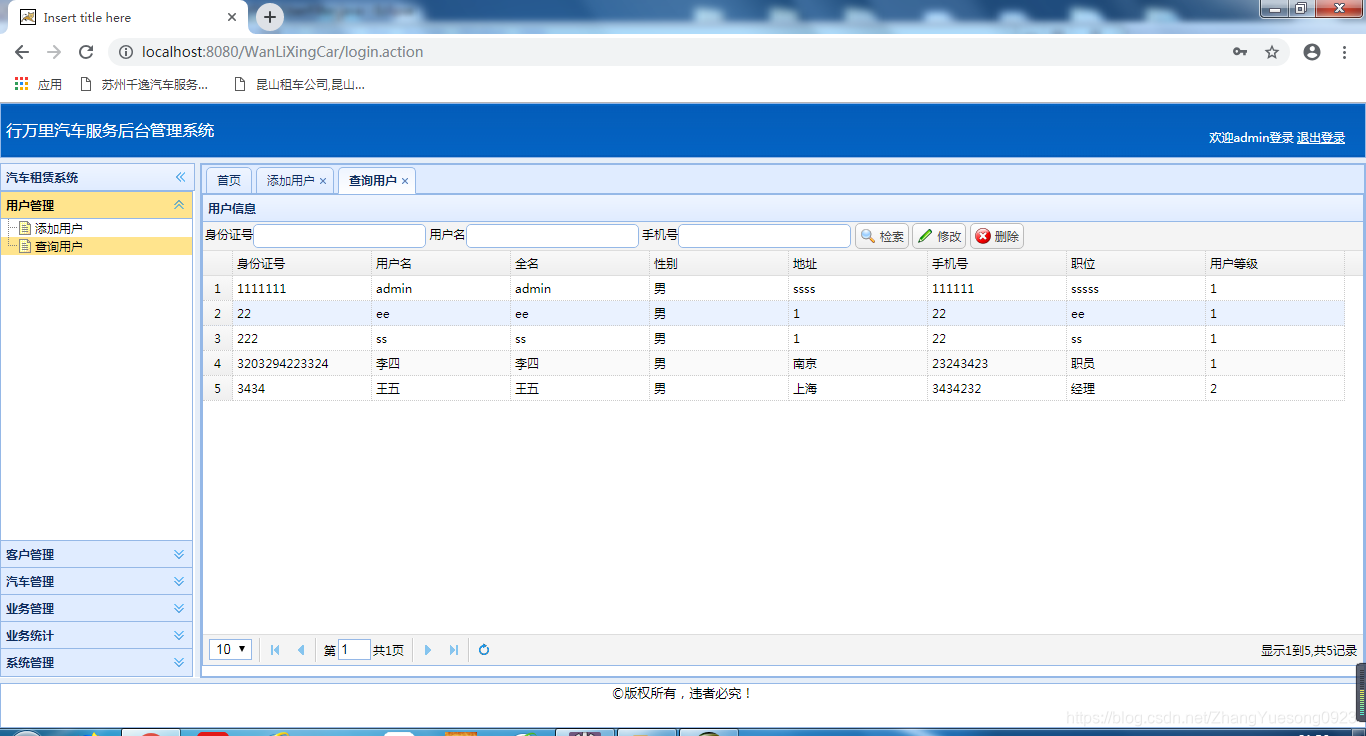Select the row with ID 1111111

tap(774, 288)
